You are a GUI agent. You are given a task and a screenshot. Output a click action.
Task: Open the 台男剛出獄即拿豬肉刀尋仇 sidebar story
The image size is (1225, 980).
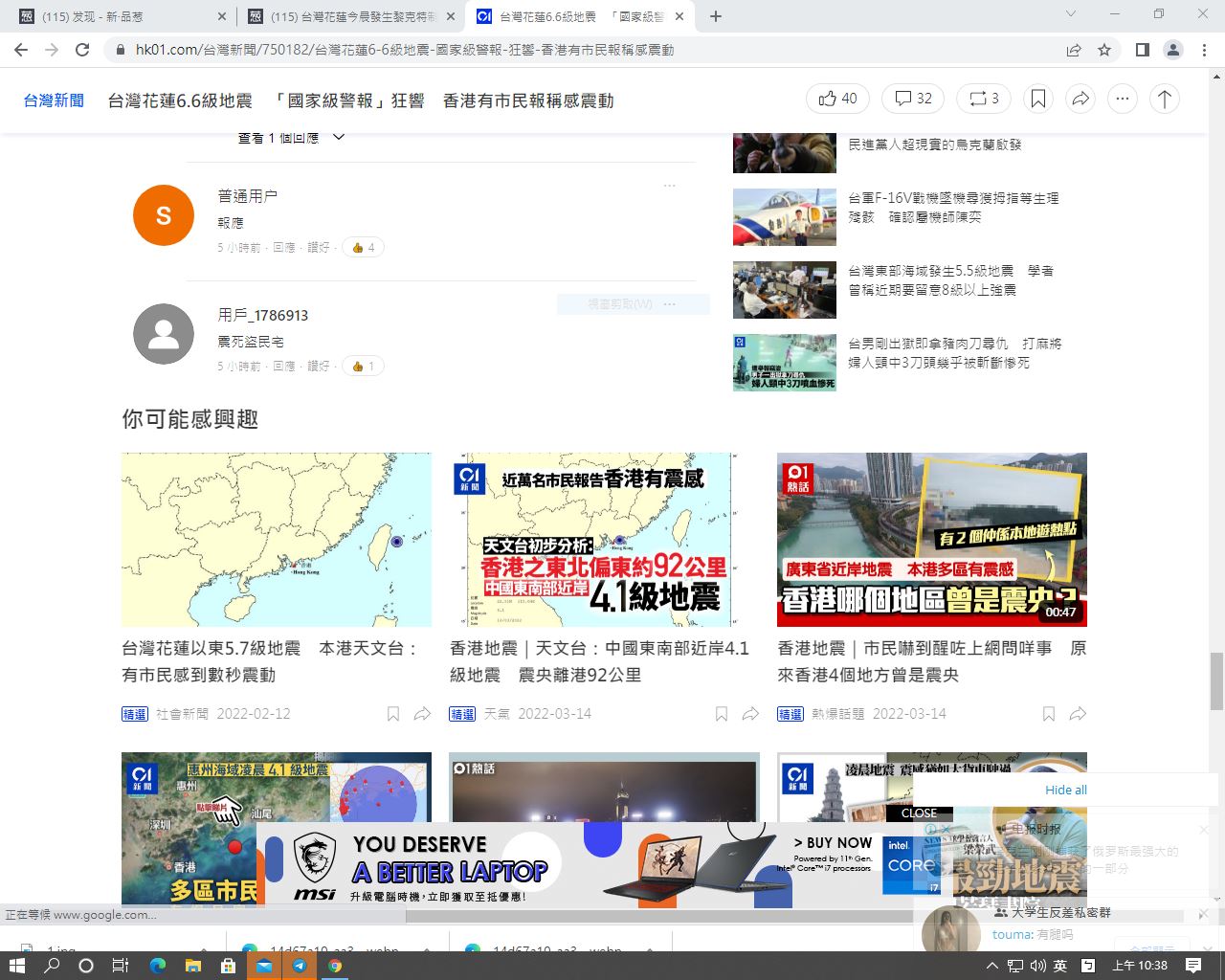coord(954,353)
